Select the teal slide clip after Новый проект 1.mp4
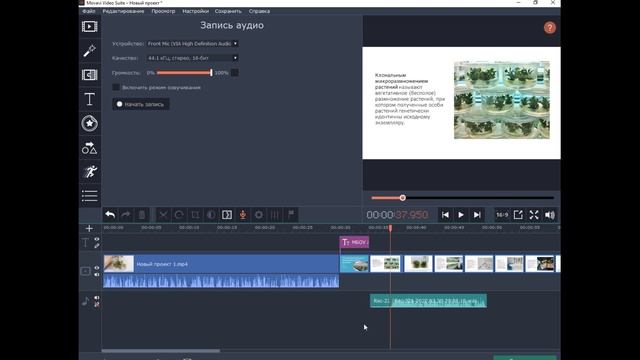 354,264
